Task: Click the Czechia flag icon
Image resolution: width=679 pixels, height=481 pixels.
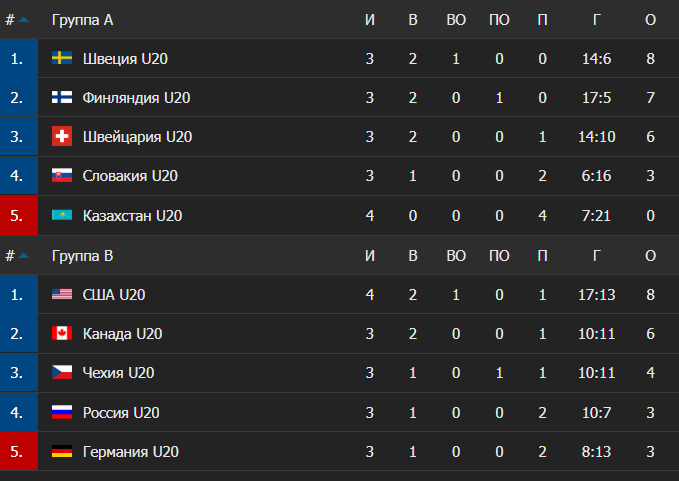Action: (x=62, y=372)
